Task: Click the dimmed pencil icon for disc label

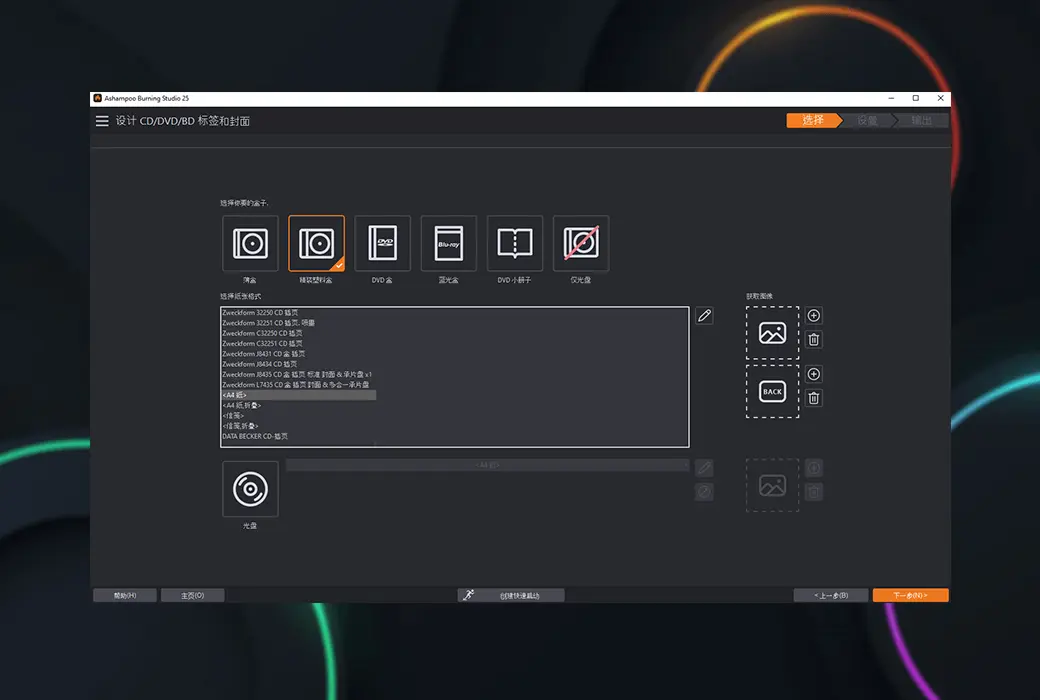Action: point(704,468)
